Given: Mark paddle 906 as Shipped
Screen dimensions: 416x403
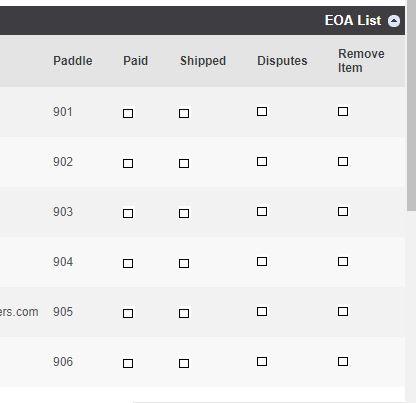Looking at the screenshot, I should 184,363.
